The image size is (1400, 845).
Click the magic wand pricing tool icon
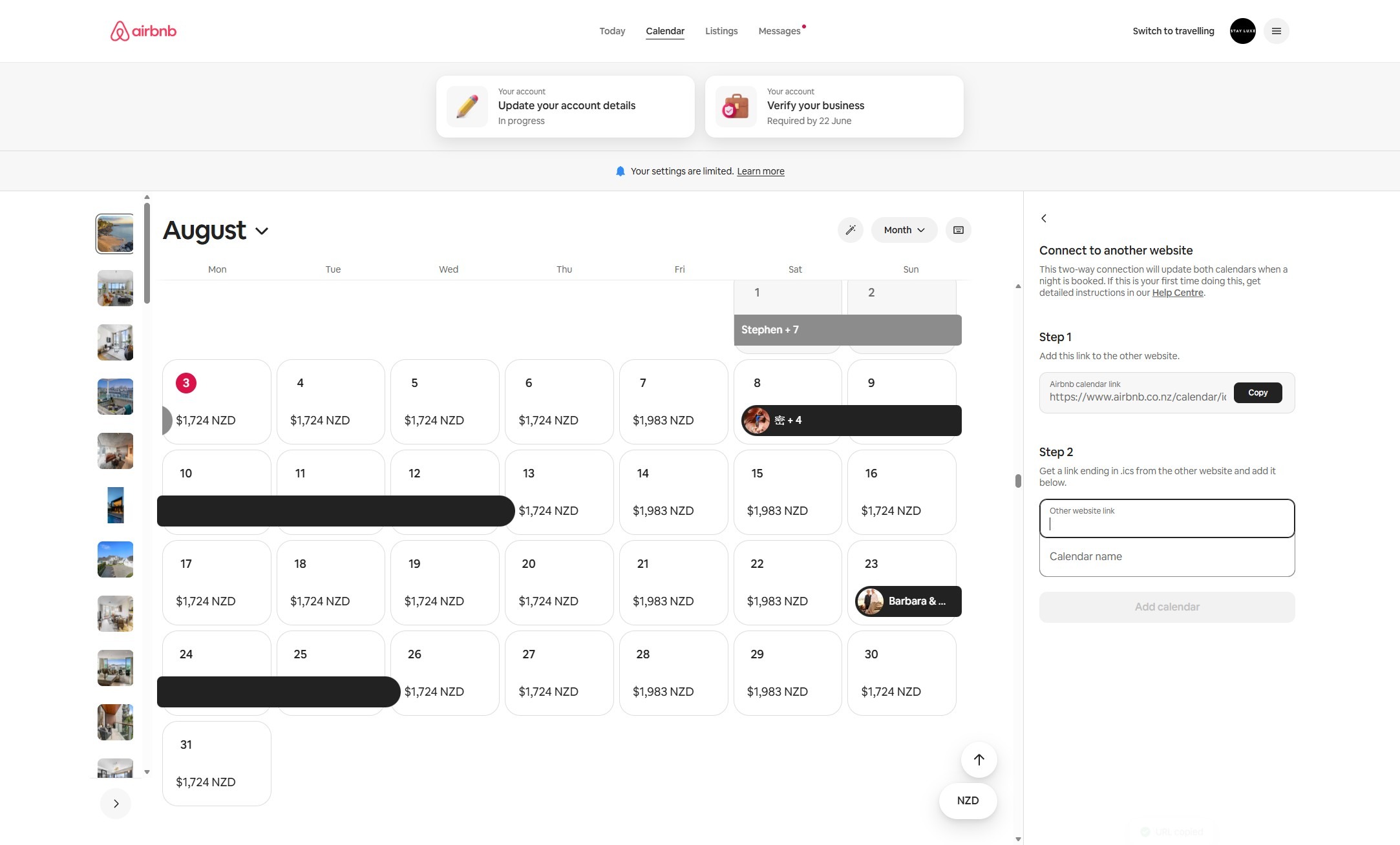click(850, 230)
